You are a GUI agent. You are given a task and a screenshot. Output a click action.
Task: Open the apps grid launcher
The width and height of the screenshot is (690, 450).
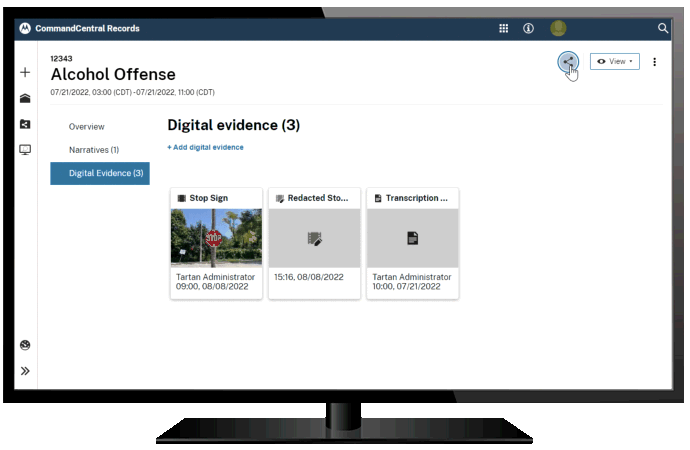point(503,28)
